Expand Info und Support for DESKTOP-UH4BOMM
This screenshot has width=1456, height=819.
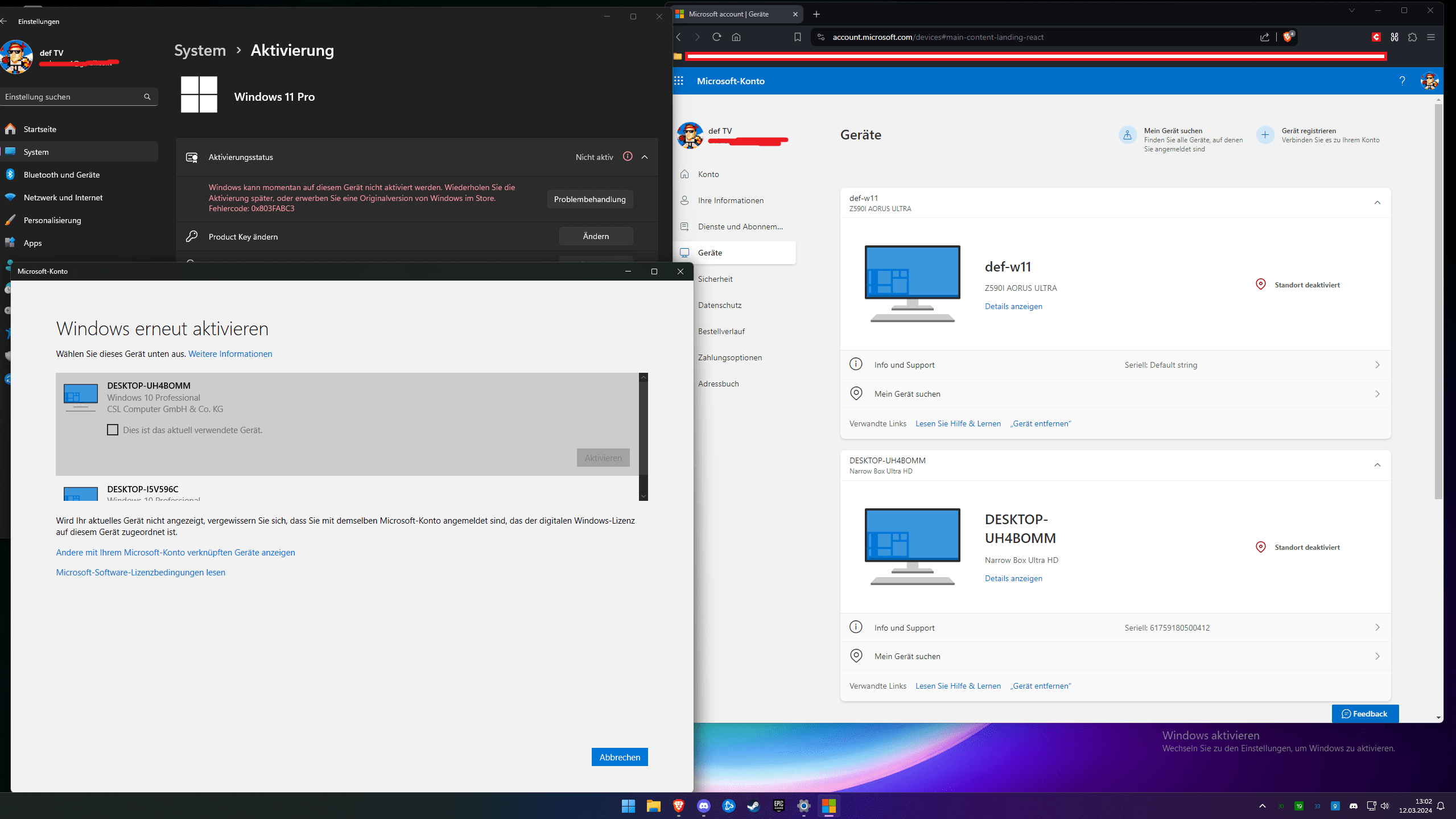[1116, 627]
